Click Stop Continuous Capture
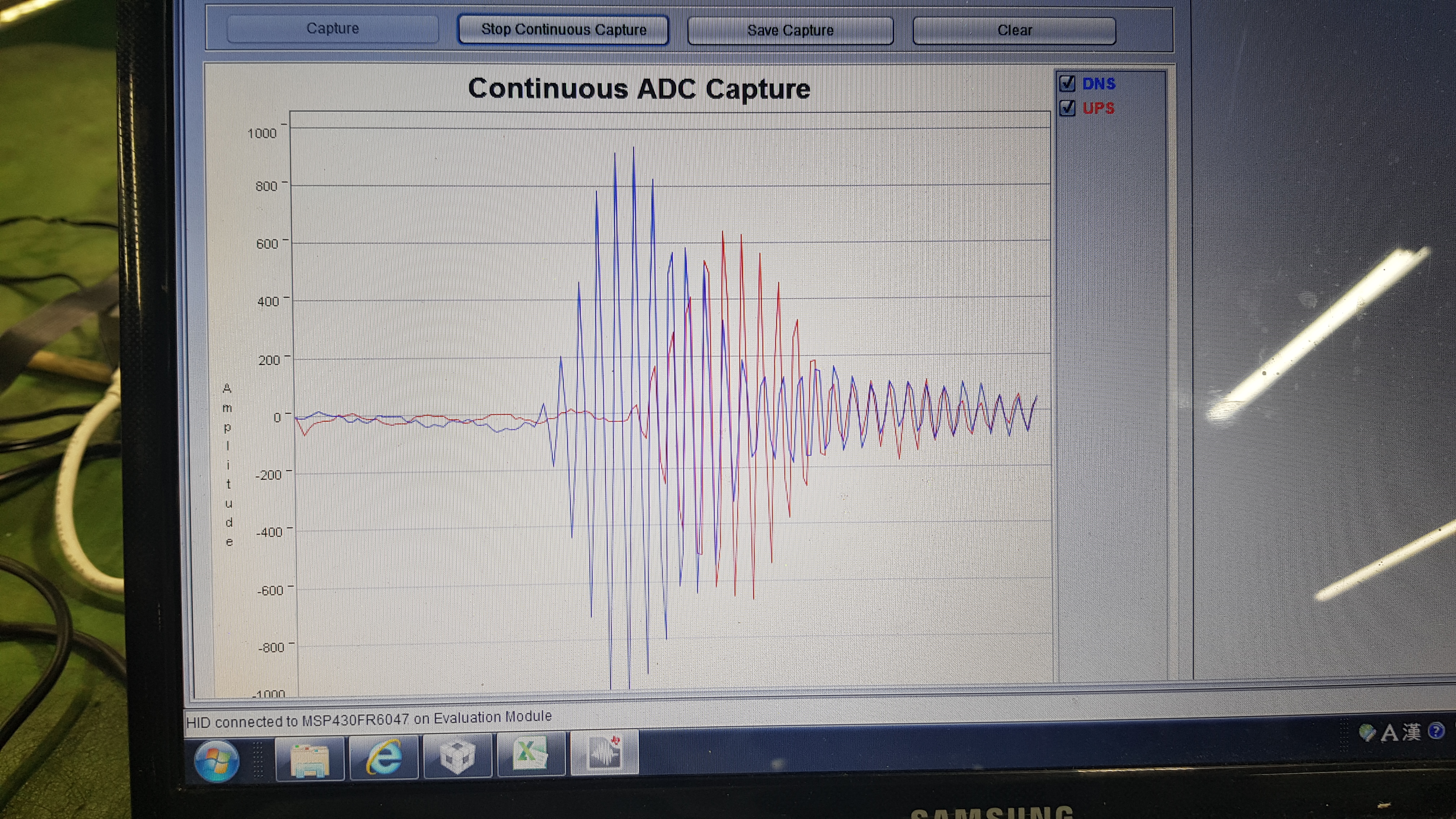The height and width of the screenshot is (819, 1456). pyautogui.click(x=563, y=30)
